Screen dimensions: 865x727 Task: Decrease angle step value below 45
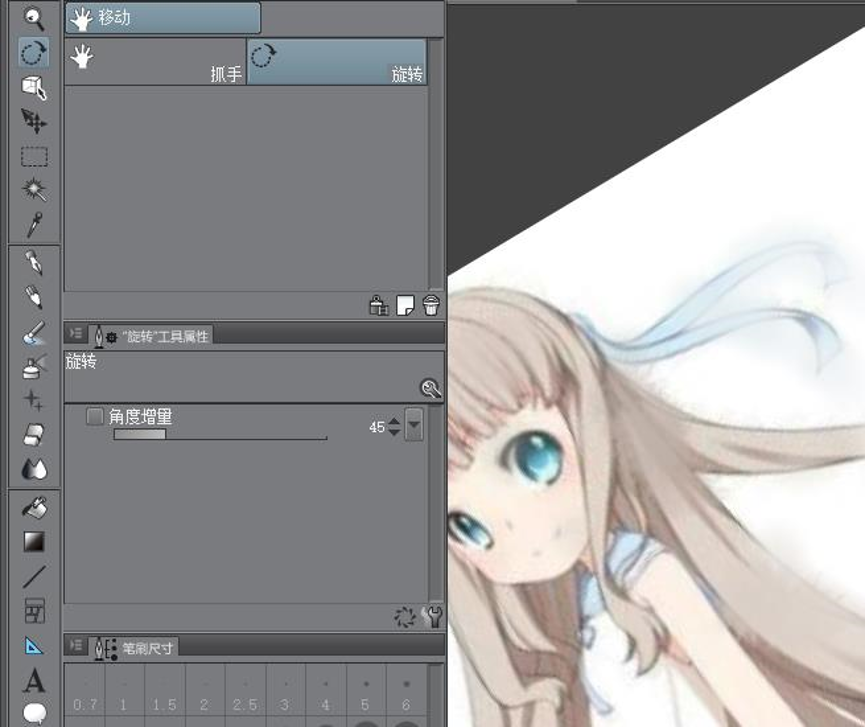[x=394, y=432]
